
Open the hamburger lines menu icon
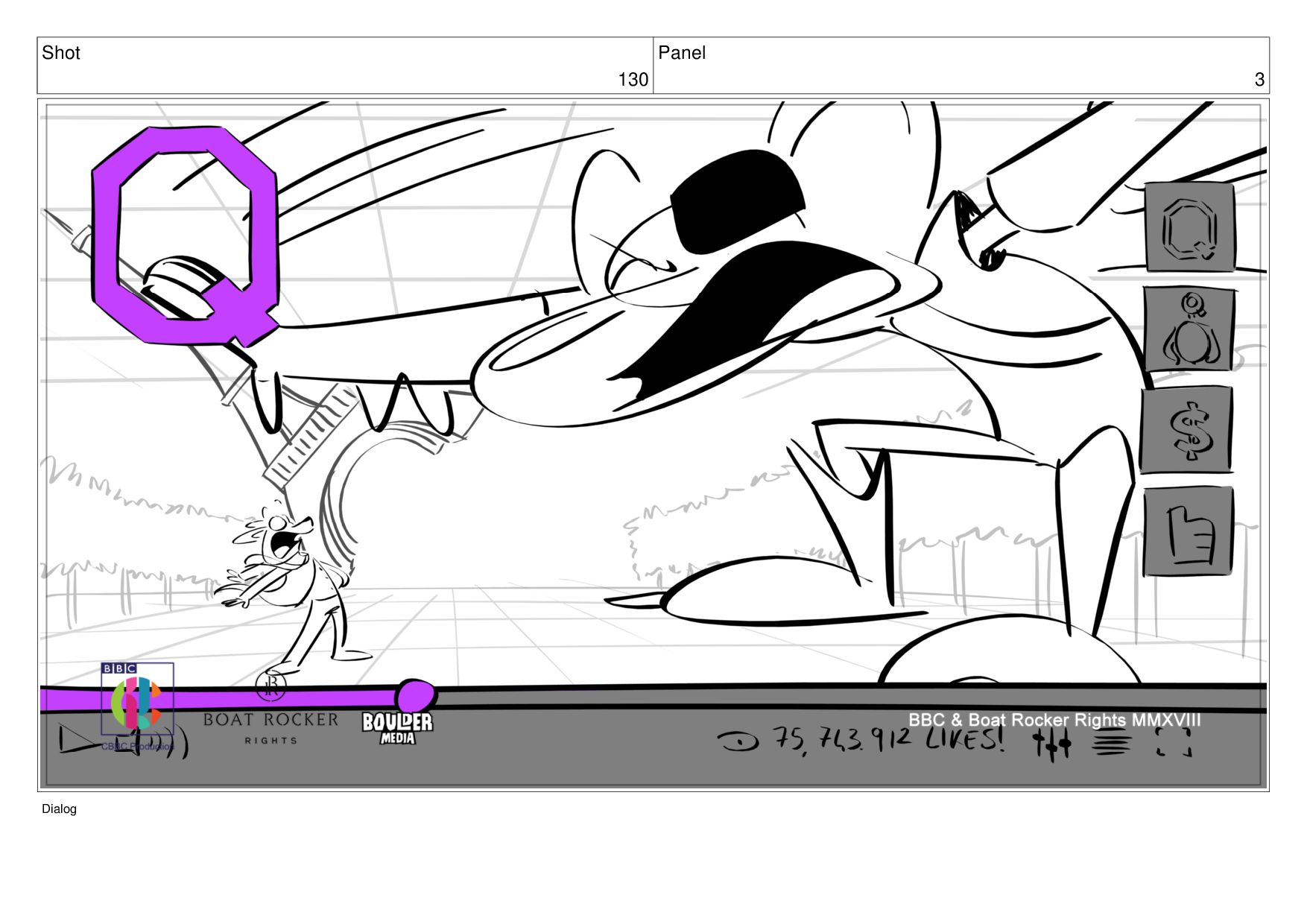click(1113, 743)
